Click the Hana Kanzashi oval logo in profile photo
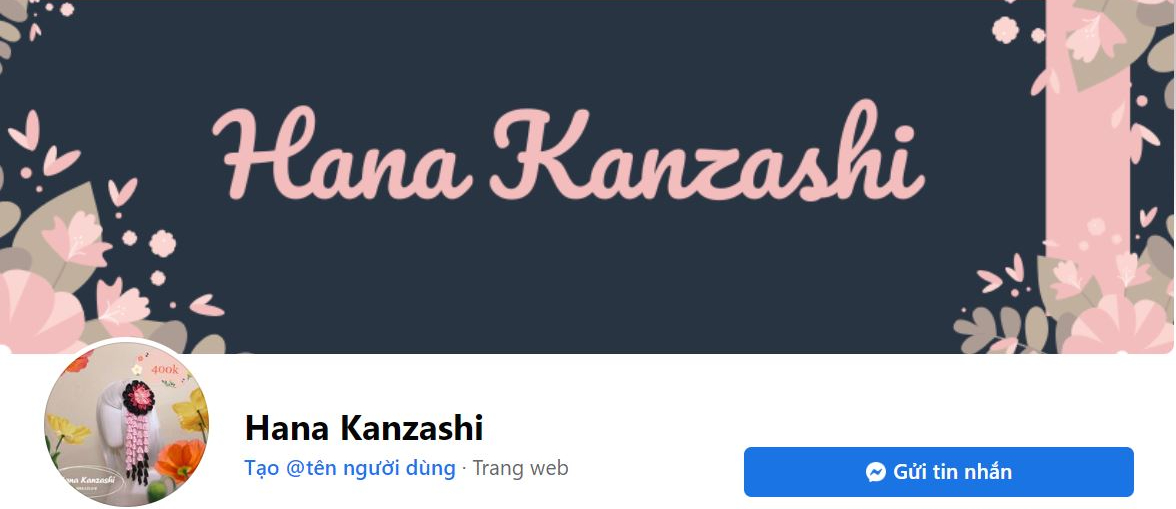 [x=88, y=481]
